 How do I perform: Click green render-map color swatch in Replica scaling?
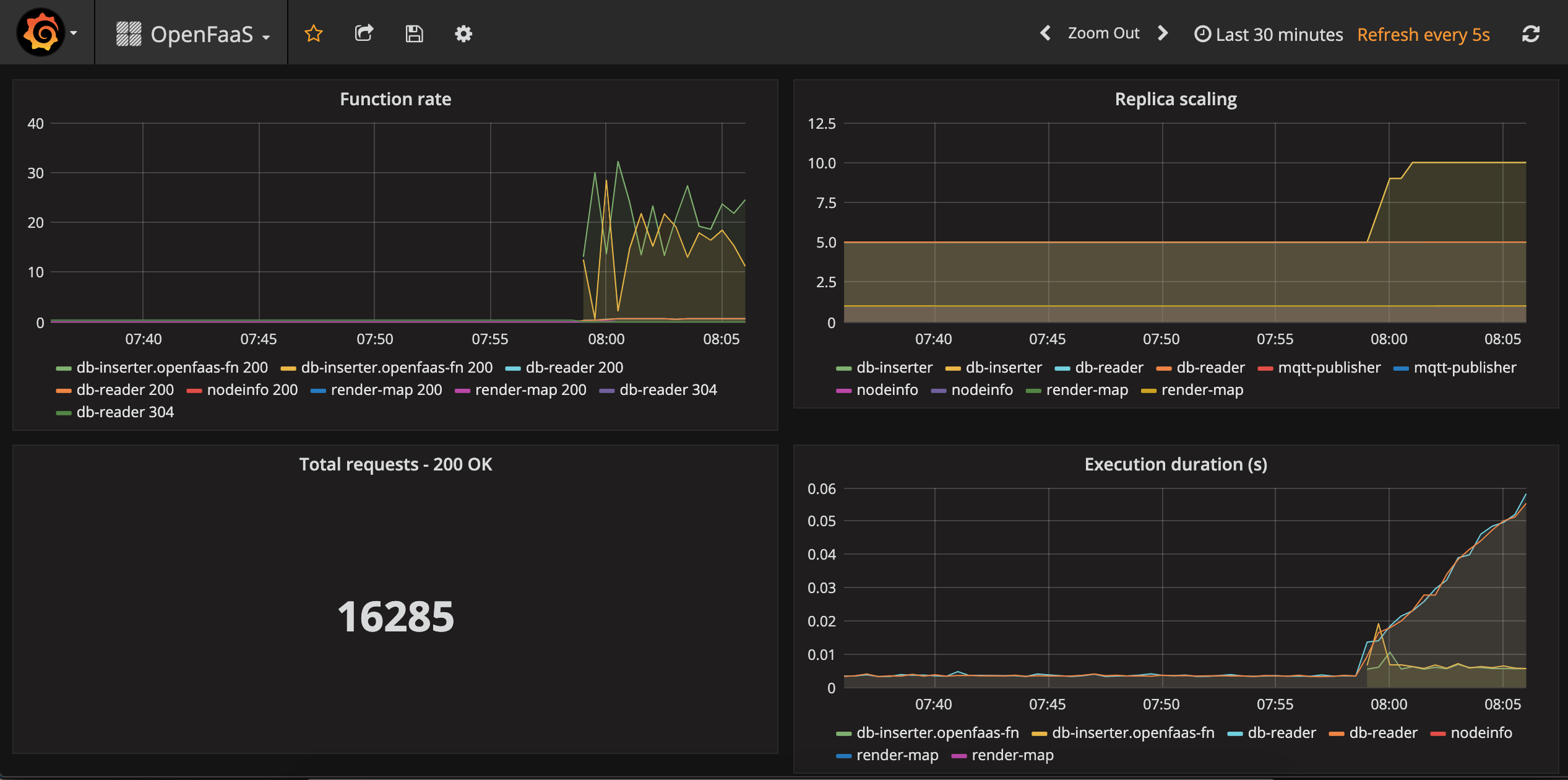pyautogui.click(x=1033, y=391)
